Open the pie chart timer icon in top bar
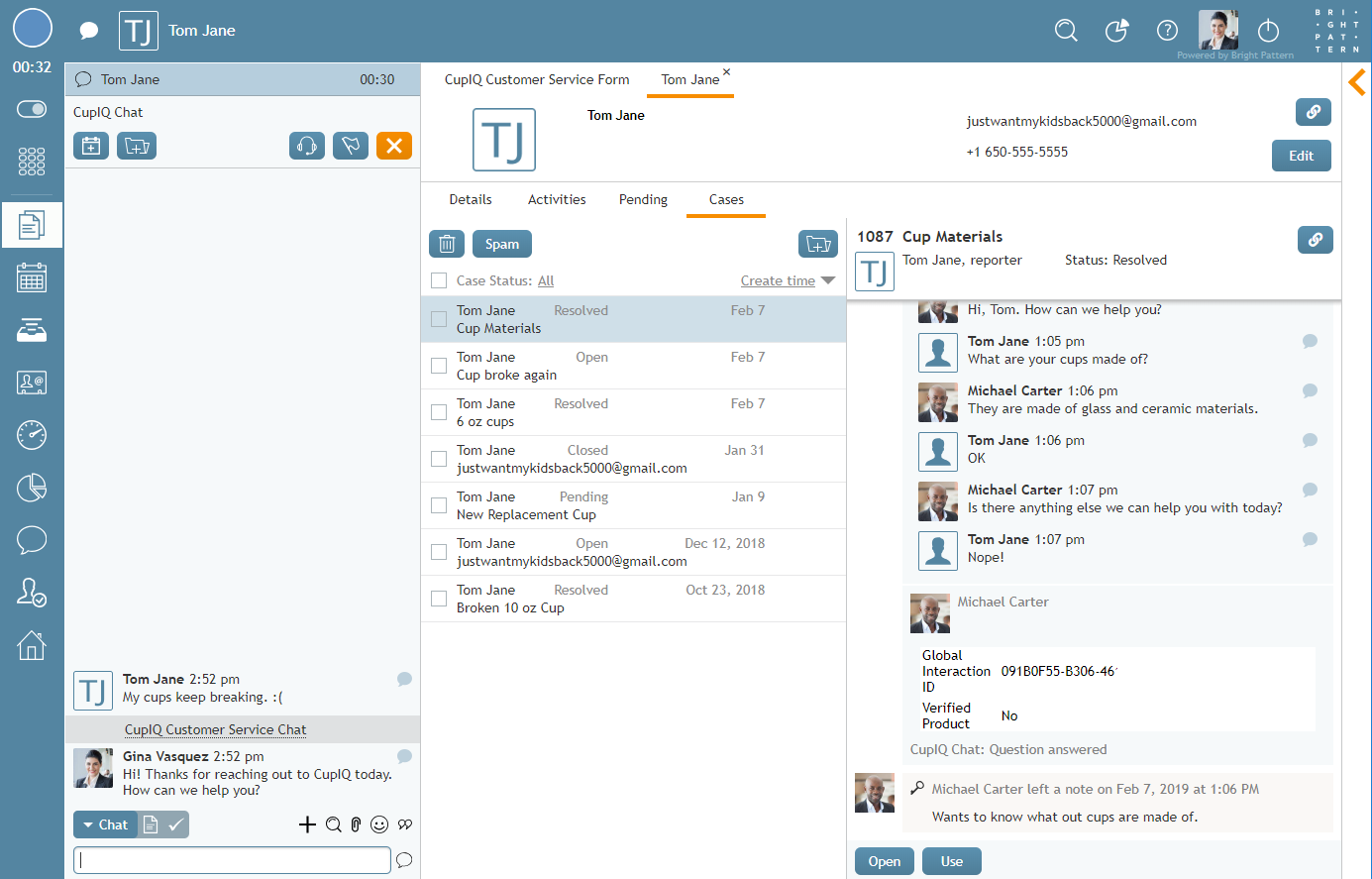The image size is (1372, 879). click(x=1116, y=31)
